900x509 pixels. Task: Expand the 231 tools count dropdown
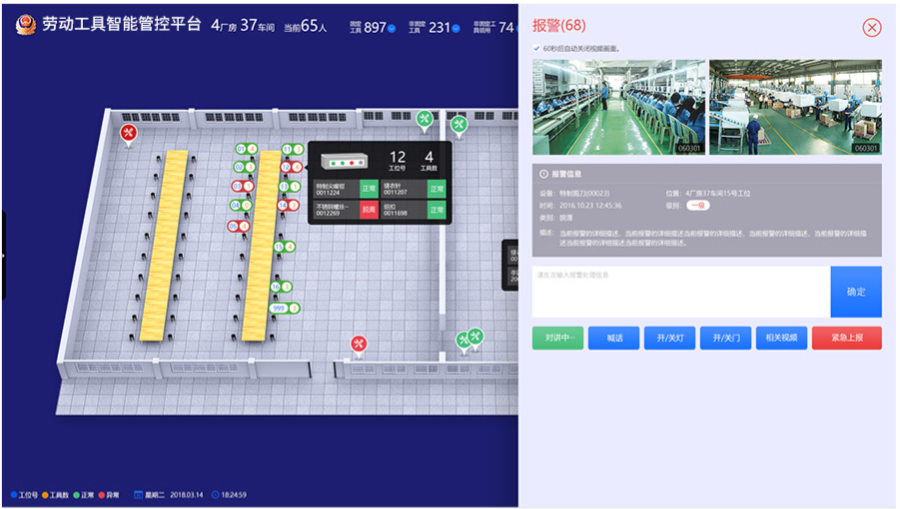[456, 28]
